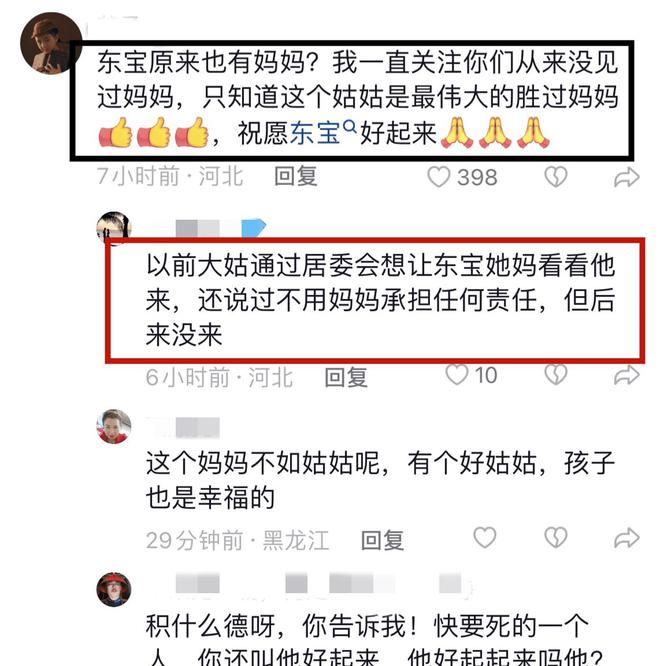
Task: Tap broken heart on 6小时前 reply
Action: click(x=556, y=375)
